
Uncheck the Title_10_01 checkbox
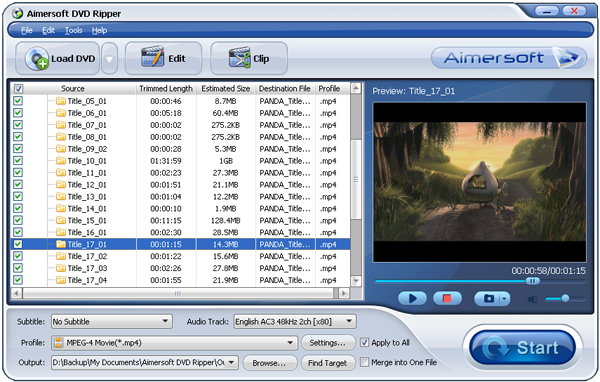coord(18,161)
